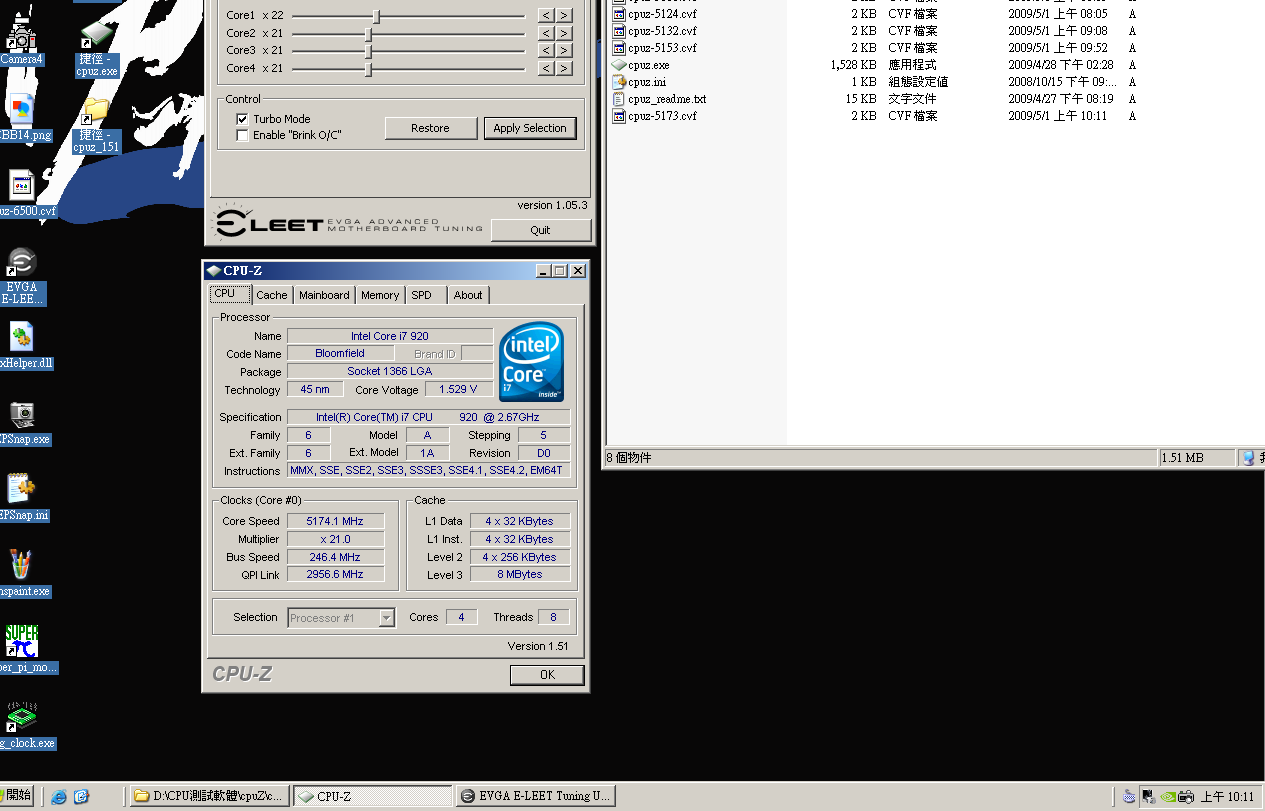Switch to the Mainboard tab in CPU-Z
Viewport: 1265px width, 811px height.
pos(324,295)
